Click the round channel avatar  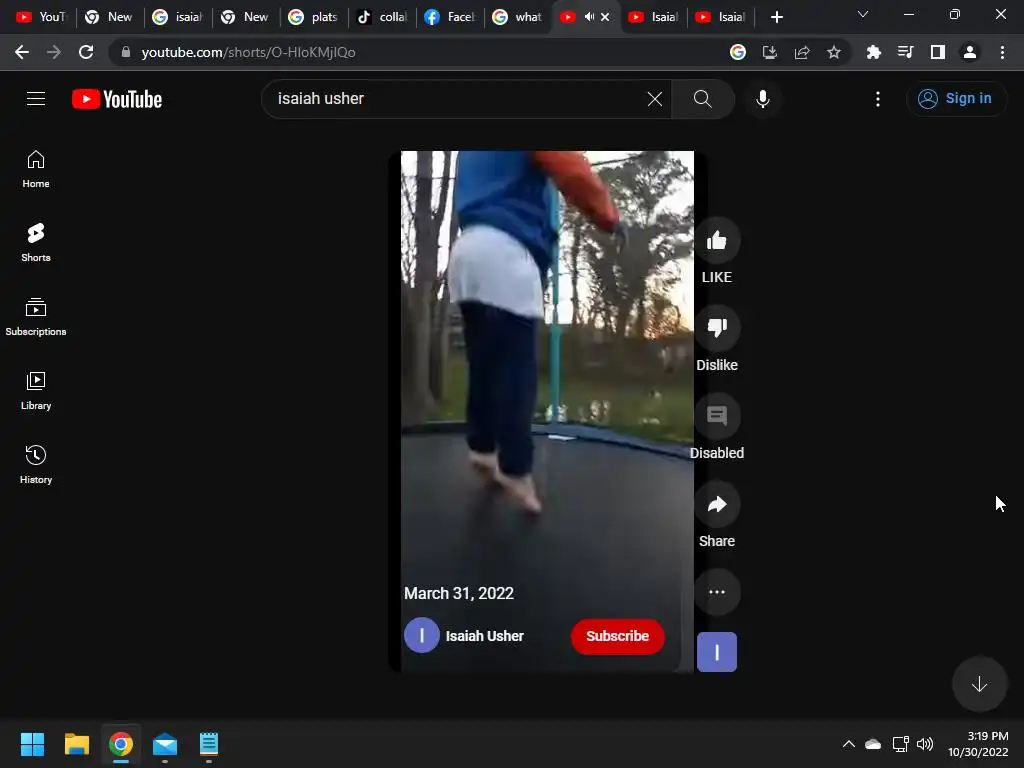pyautogui.click(x=421, y=635)
